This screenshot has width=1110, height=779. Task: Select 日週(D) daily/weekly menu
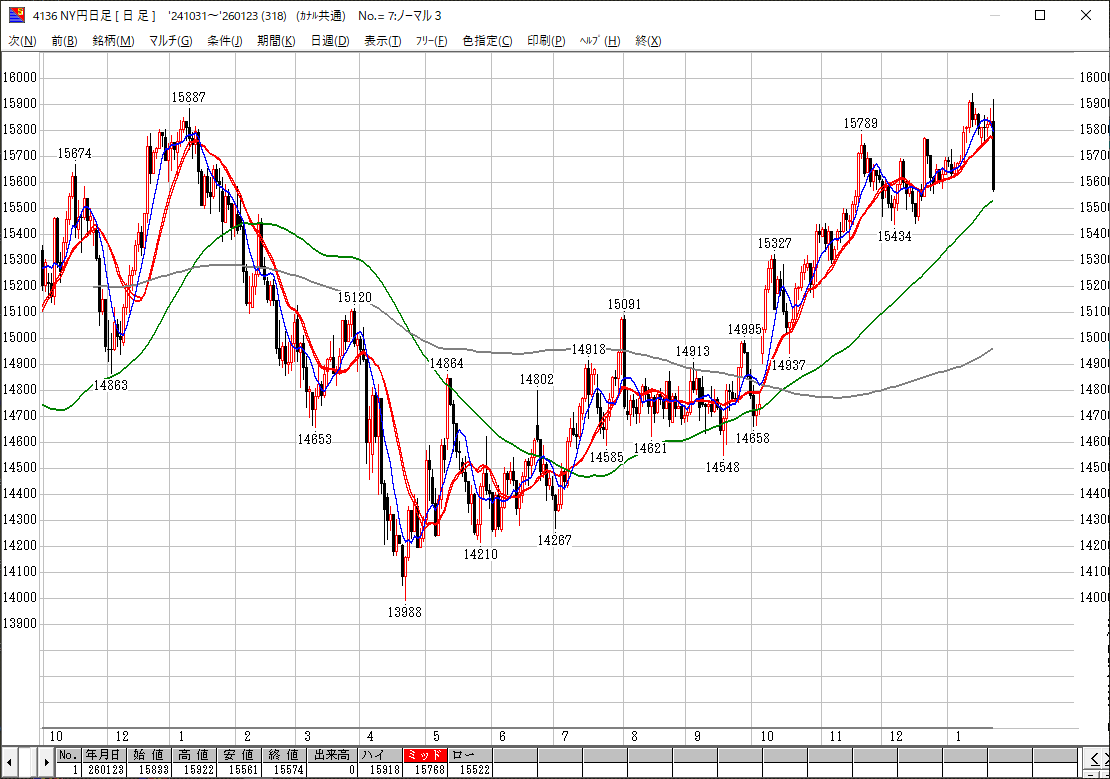[x=329, y=41]
